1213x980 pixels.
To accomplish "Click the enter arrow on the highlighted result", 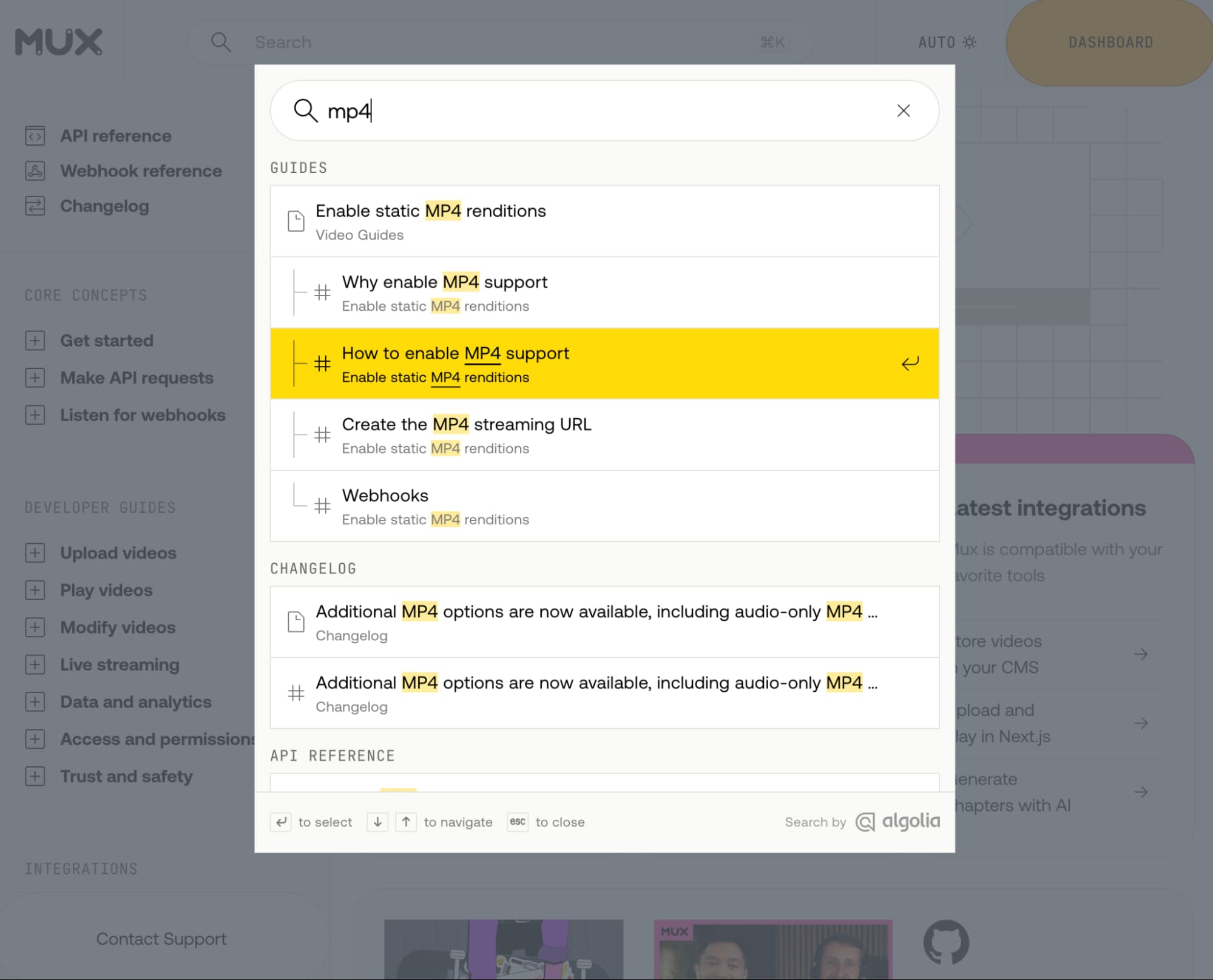I will click(x=910, y=363).
